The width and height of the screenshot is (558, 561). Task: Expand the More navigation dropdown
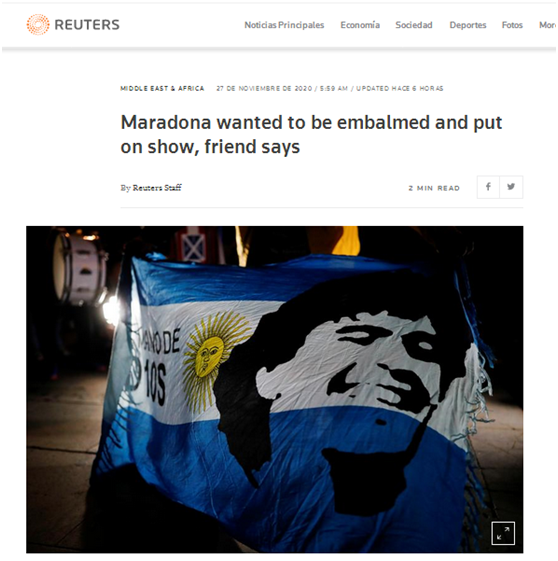click(547, 25)
